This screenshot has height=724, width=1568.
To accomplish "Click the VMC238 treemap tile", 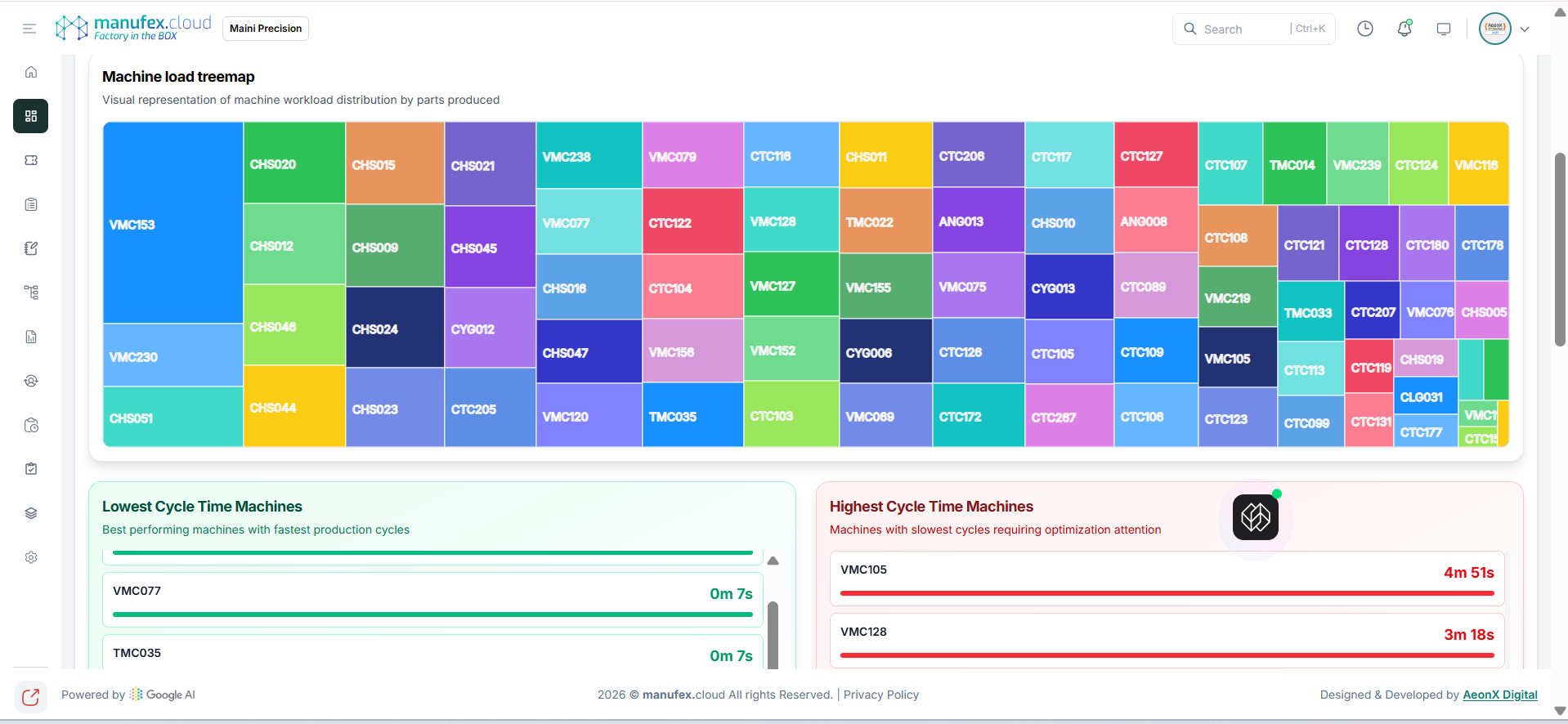I will tap(589, 155).
